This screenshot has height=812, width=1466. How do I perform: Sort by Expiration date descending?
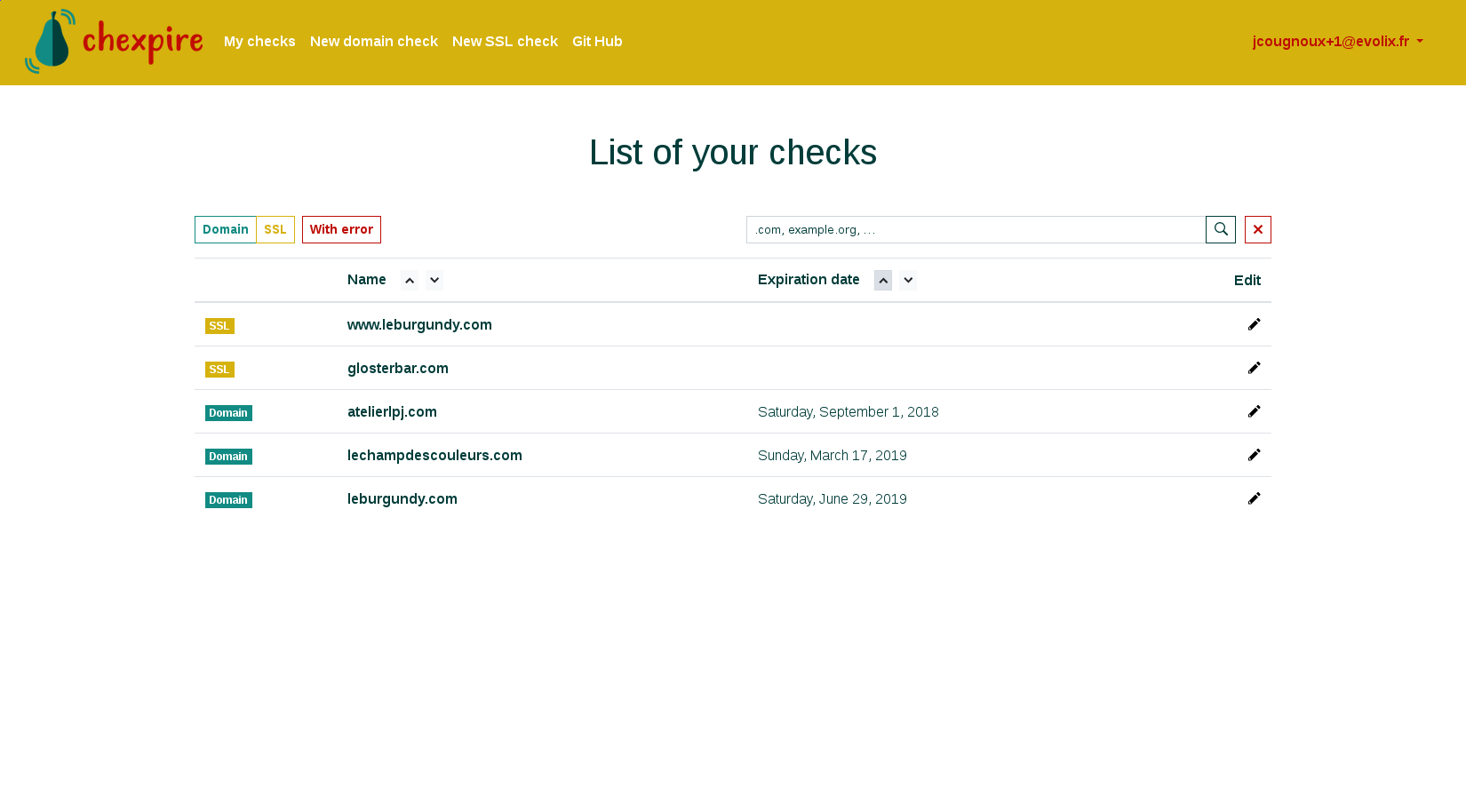[x=907, y=280]
